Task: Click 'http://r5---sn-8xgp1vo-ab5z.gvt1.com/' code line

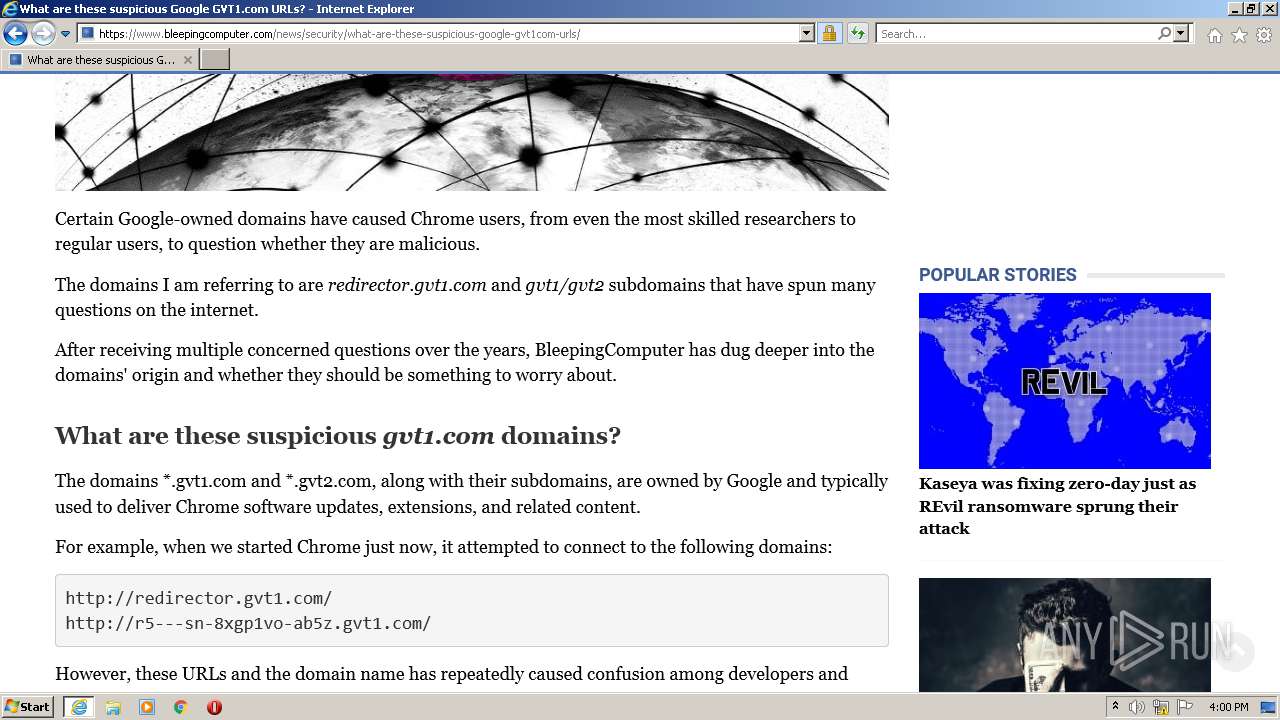Action: pos(248,623)
